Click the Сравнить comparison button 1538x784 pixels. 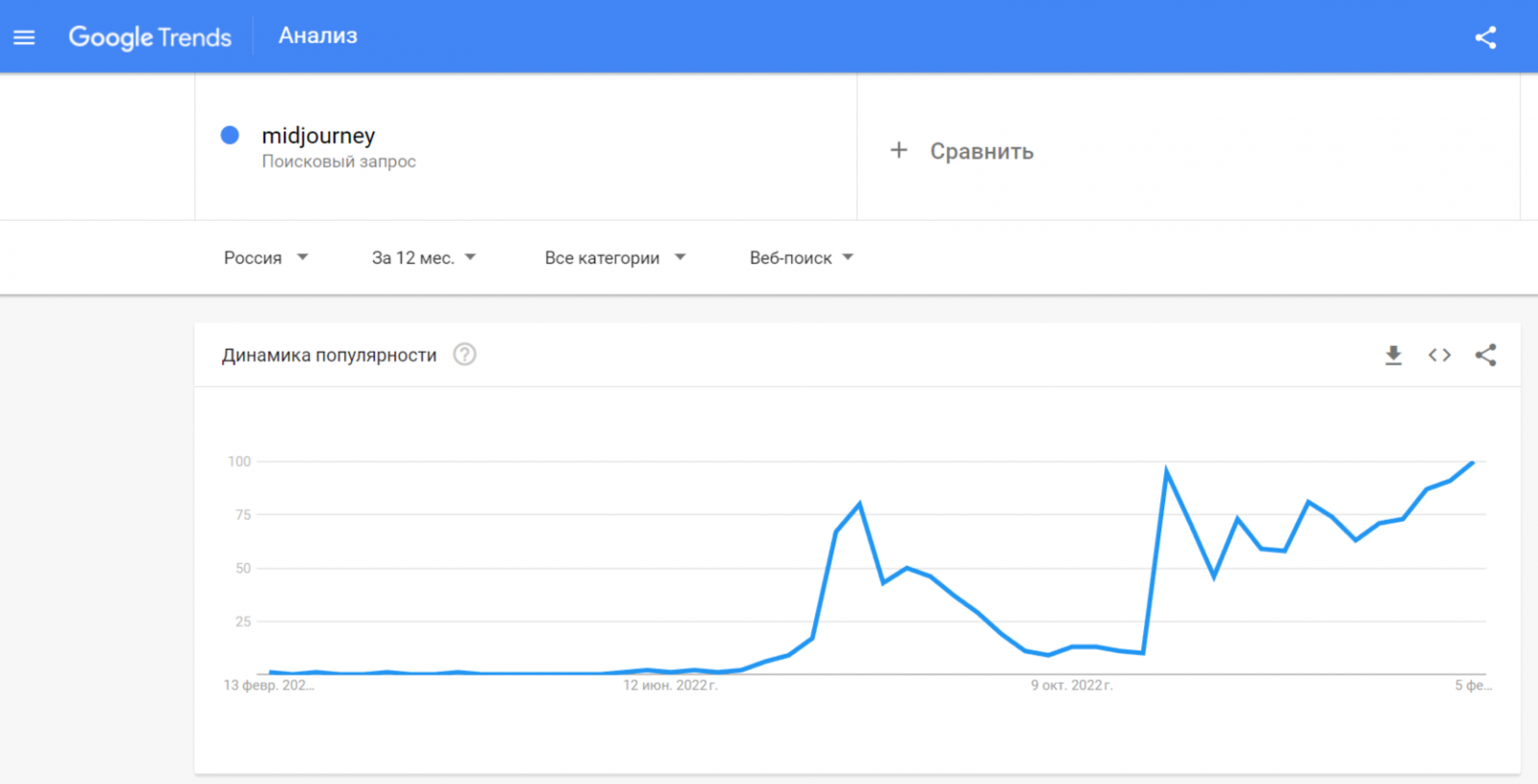tap(981, 151)
